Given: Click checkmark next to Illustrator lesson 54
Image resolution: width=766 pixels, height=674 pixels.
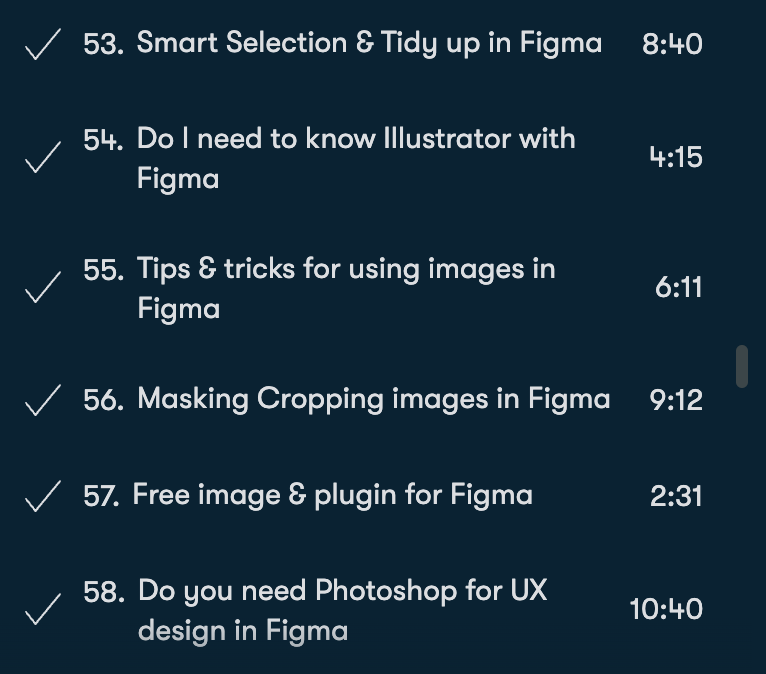Looking at the screenshot, I should [x=41, y=159].
